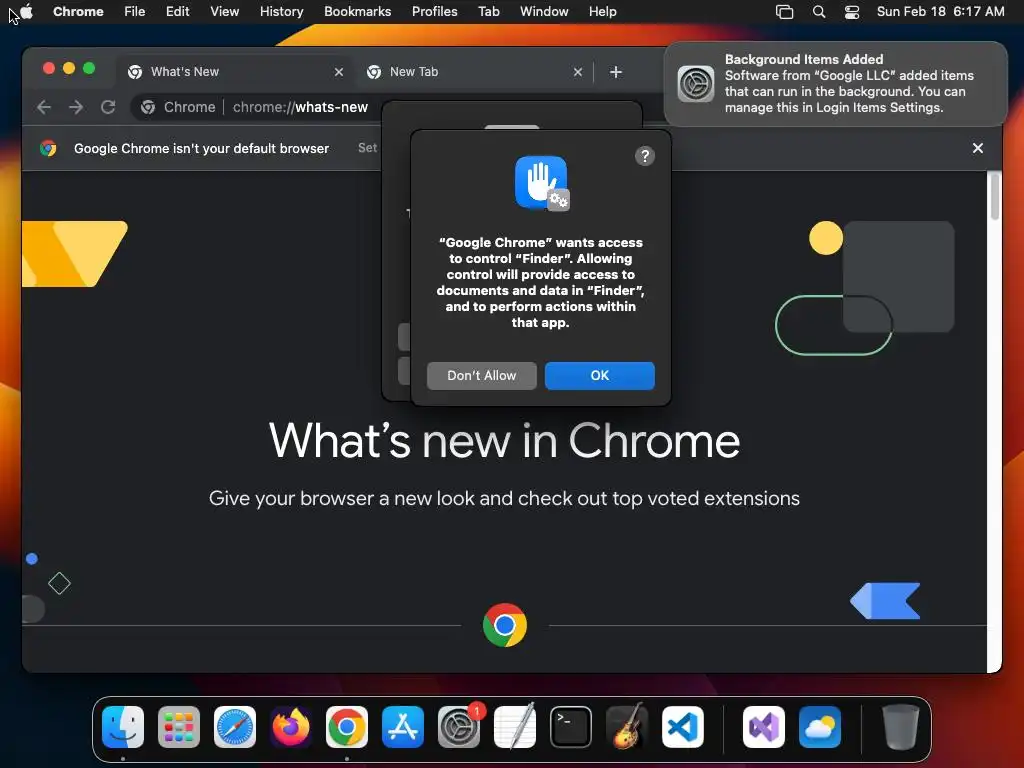Click the question mark help icon in dialog

(645, 156)
